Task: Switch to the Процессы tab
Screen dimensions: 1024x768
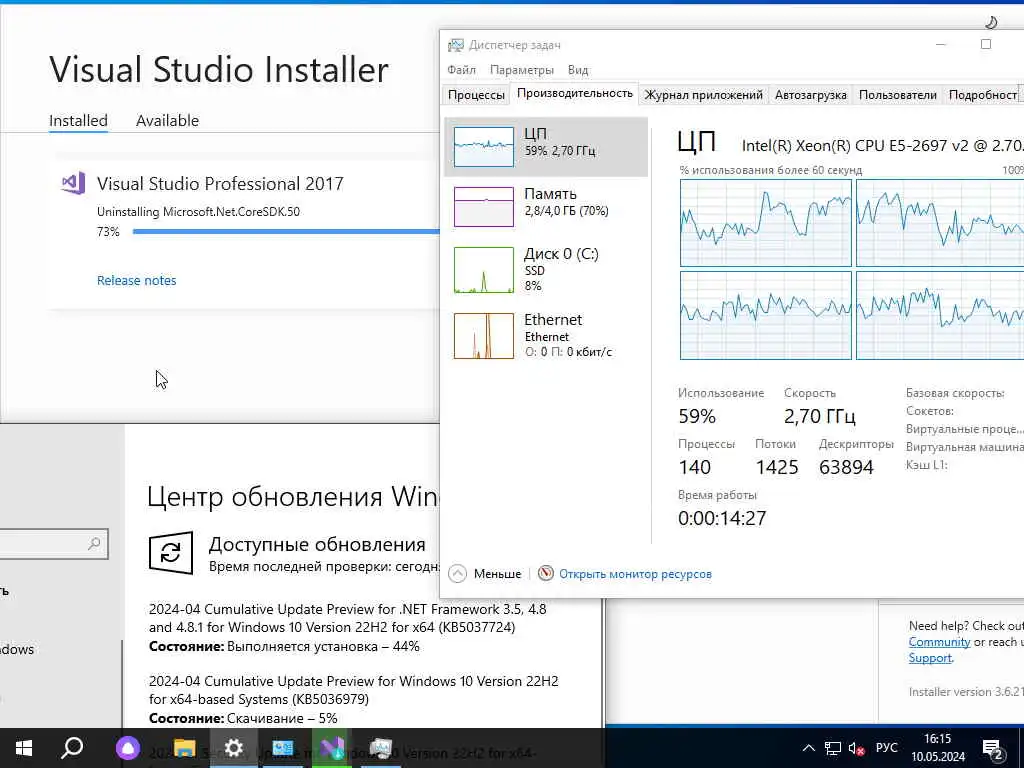Action: 476,95
